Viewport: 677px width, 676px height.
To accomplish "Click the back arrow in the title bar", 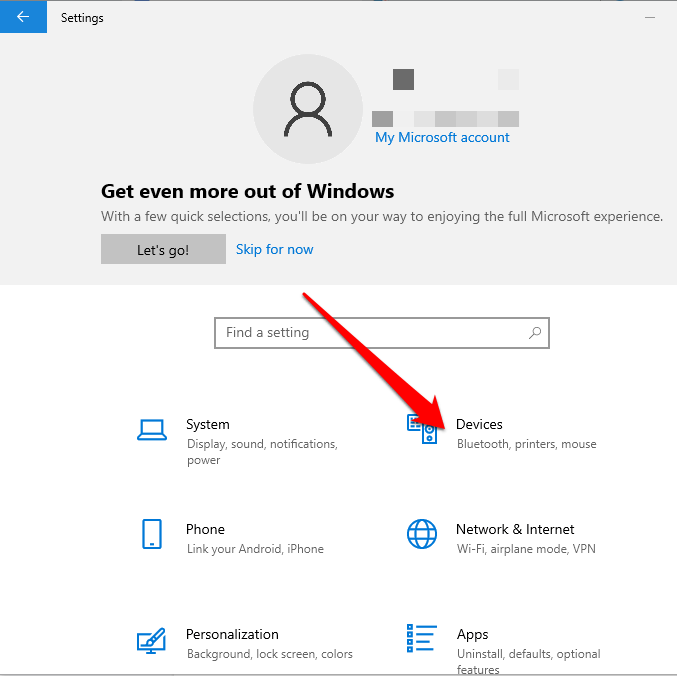I will (x=23, y=17).
